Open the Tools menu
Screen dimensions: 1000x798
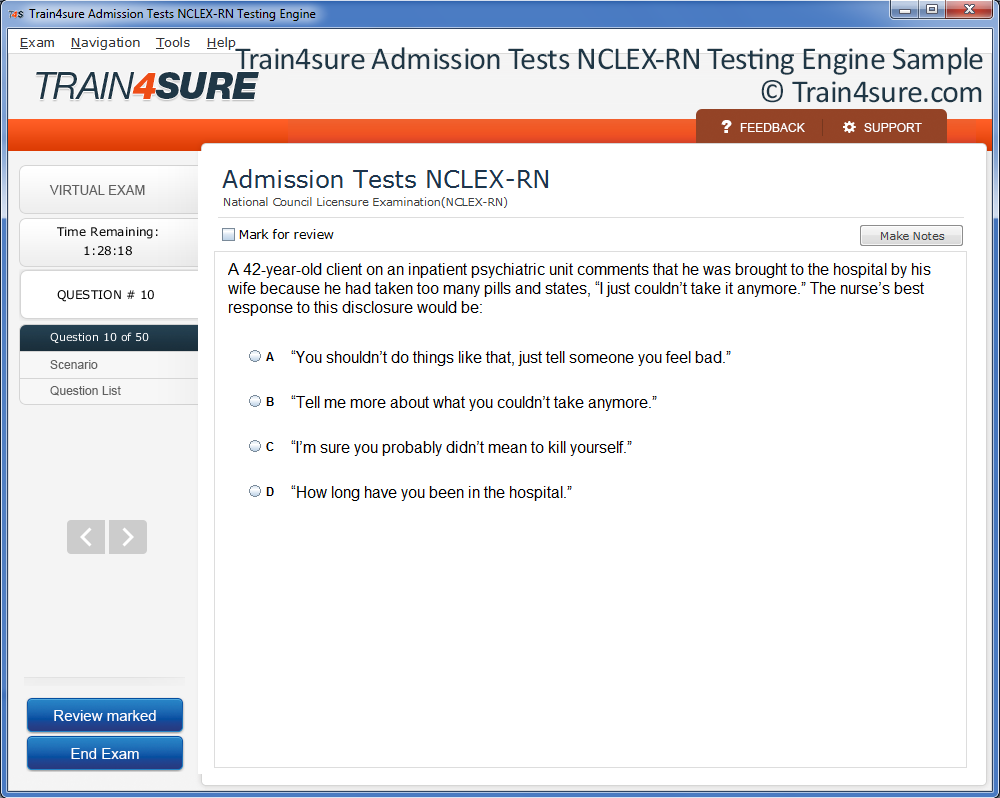click(x=173, y=43)
